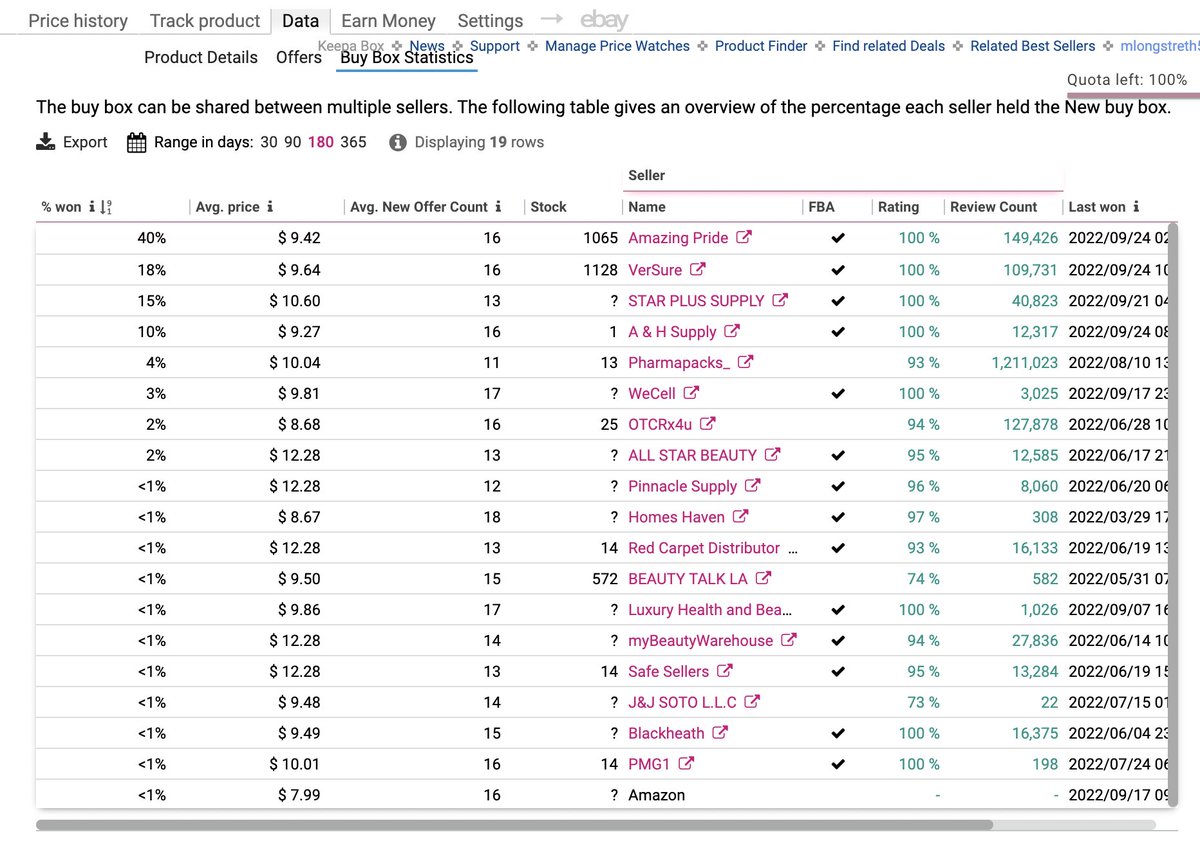The height and width of the screenshot is (848, 1200).
Task: Open external link icon beside Blackheath
Action: click(720, 733)
